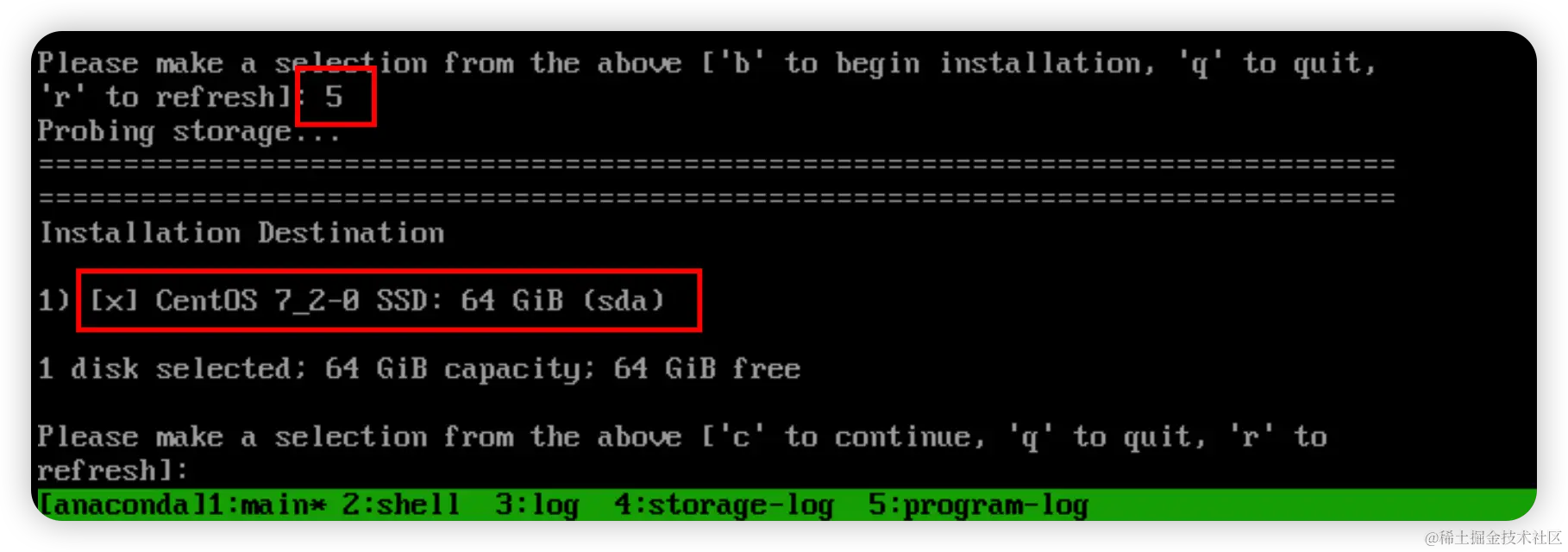Click the entered selection number 5
Screen dimensions: 1568x552
pyautogui.click(x=335, y=97)
